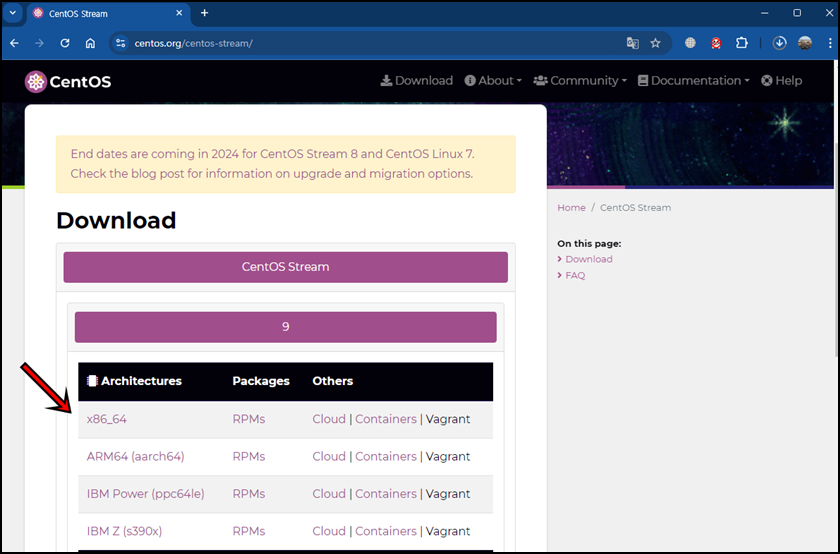Open RPMs for IBM Z
This screenshot has width=840, height=554.
click(x=249, y=531)
